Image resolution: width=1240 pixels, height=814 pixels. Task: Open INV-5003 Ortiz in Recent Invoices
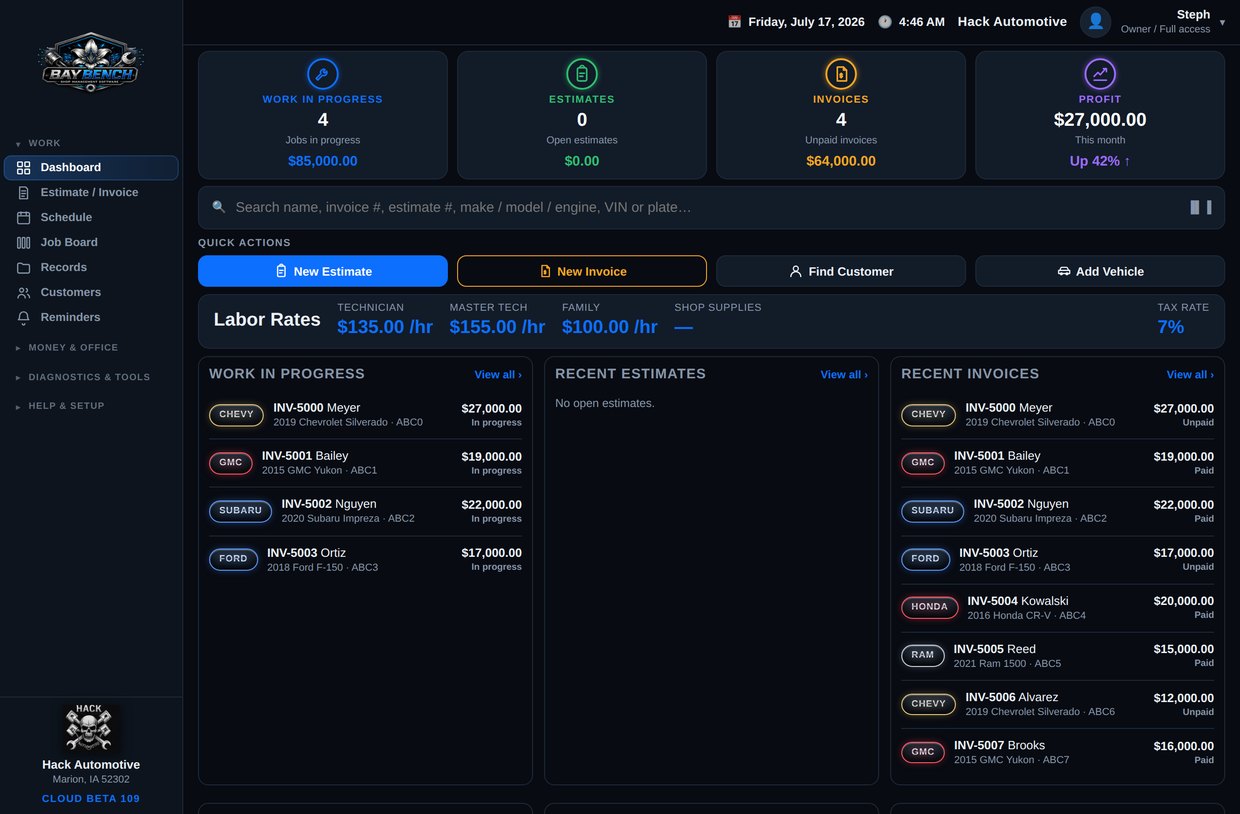(x=1057, y=560)
